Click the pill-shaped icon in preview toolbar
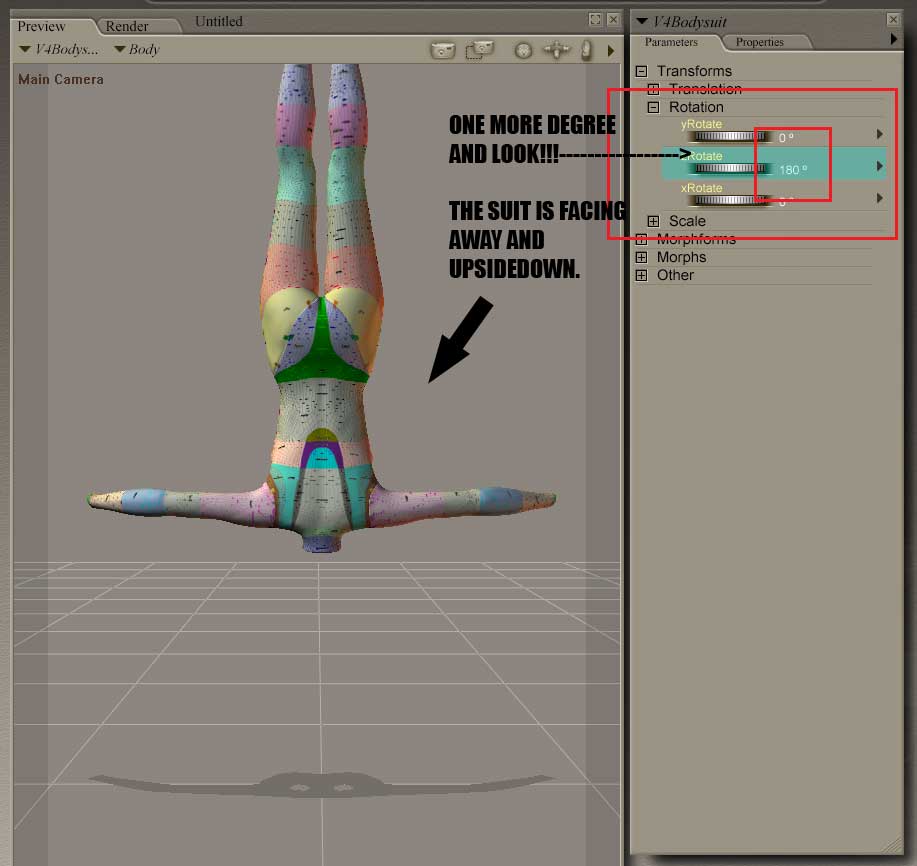 click(586, 50)
